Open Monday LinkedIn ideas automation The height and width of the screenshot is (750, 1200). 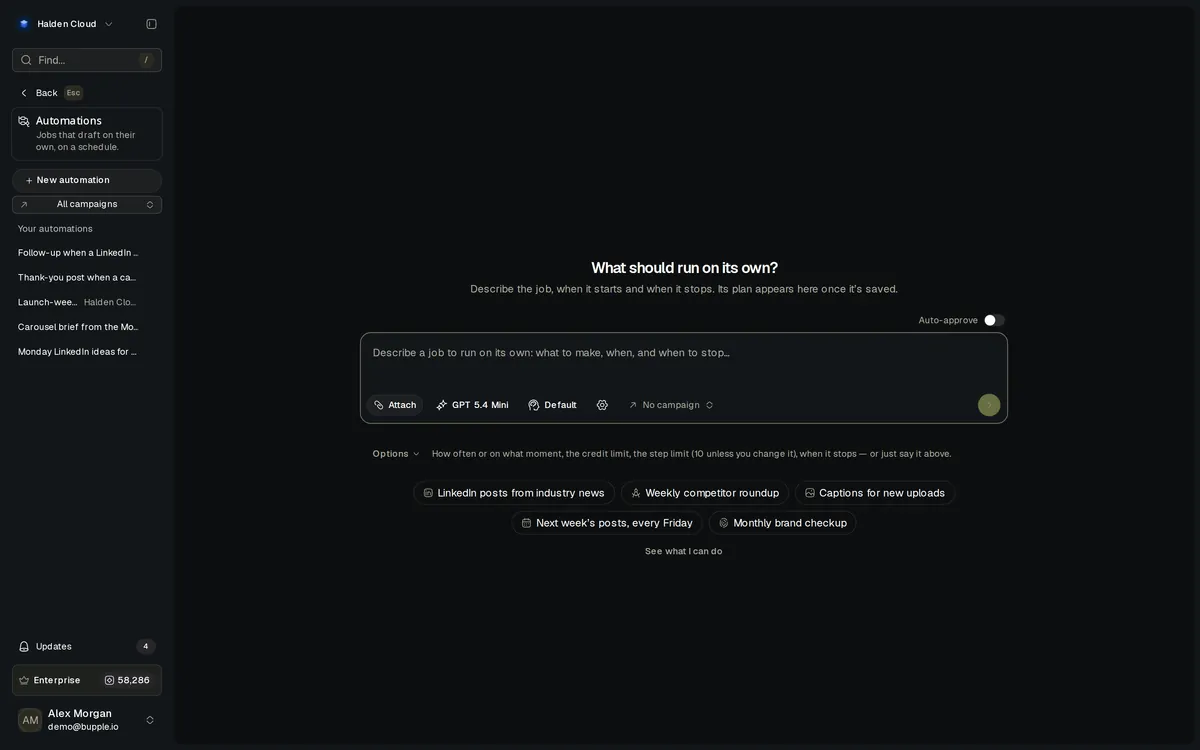coord(78,352)
